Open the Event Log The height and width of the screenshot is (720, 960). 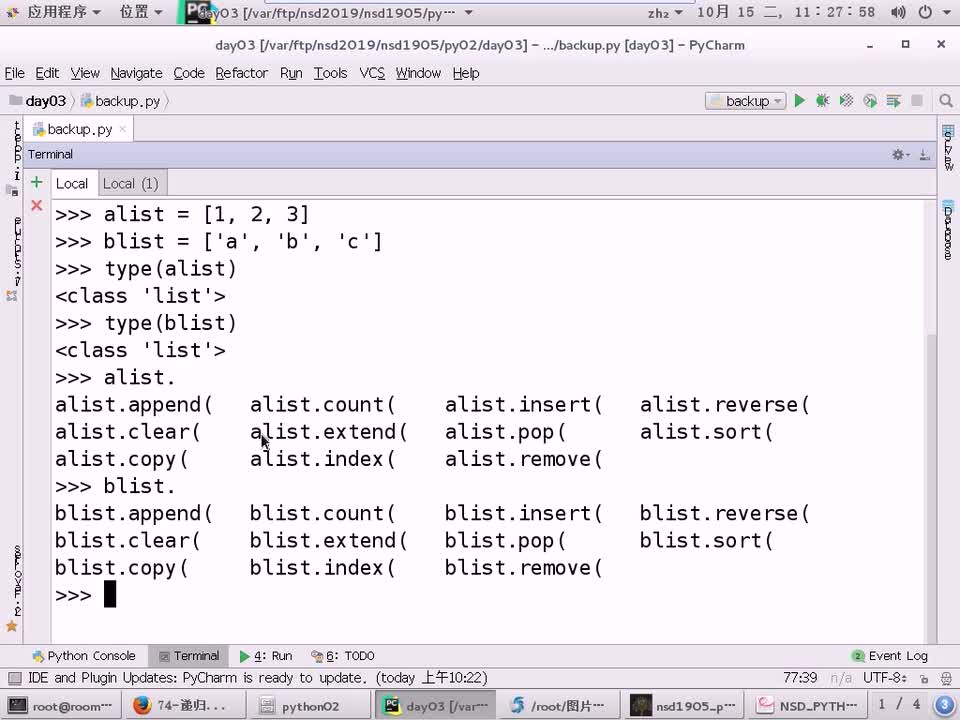[x=890, y=656]
